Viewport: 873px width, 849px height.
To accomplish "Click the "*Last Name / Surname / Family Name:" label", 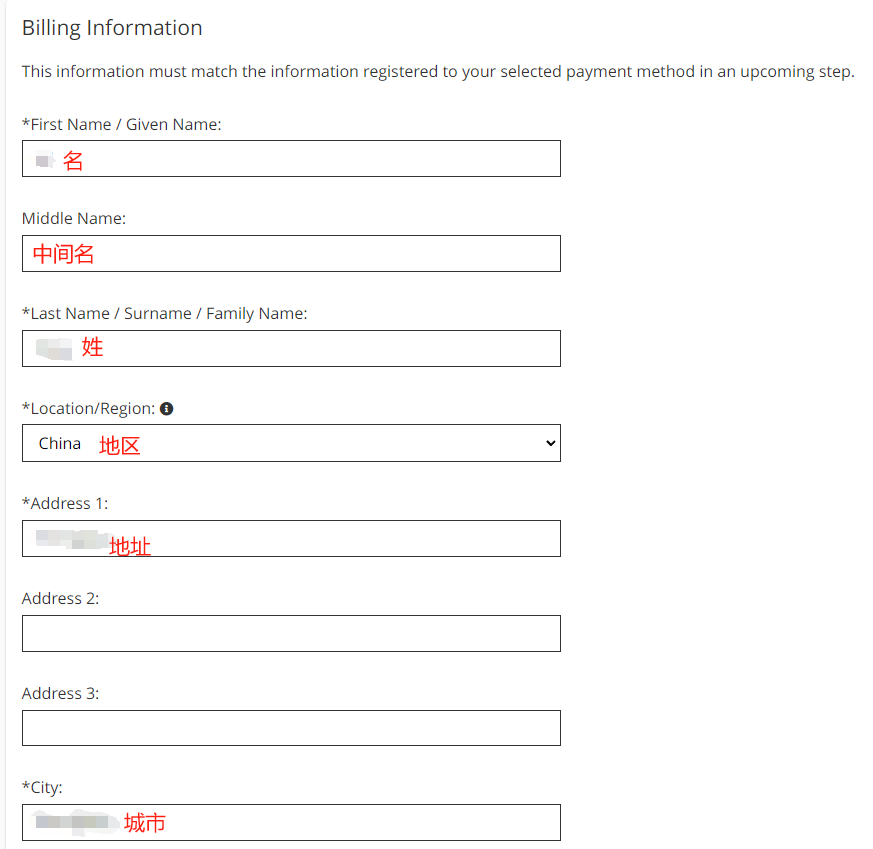I will [x=164, y=314].
